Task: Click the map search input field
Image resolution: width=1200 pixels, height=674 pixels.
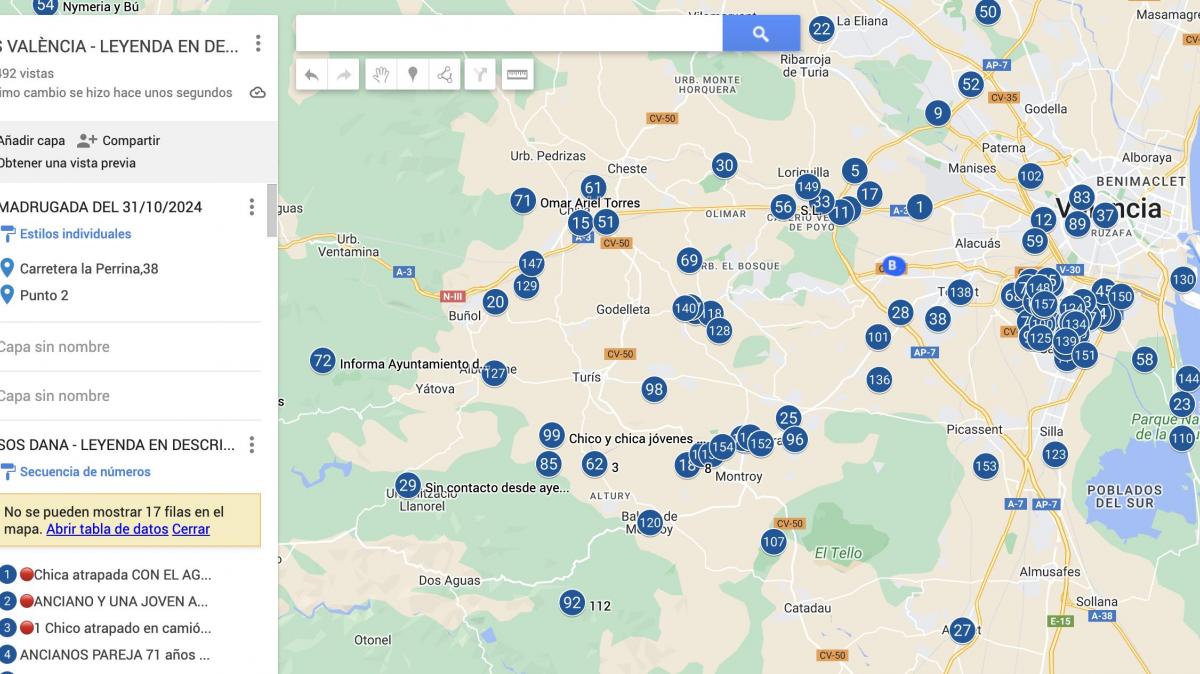Action: (509, 33)
